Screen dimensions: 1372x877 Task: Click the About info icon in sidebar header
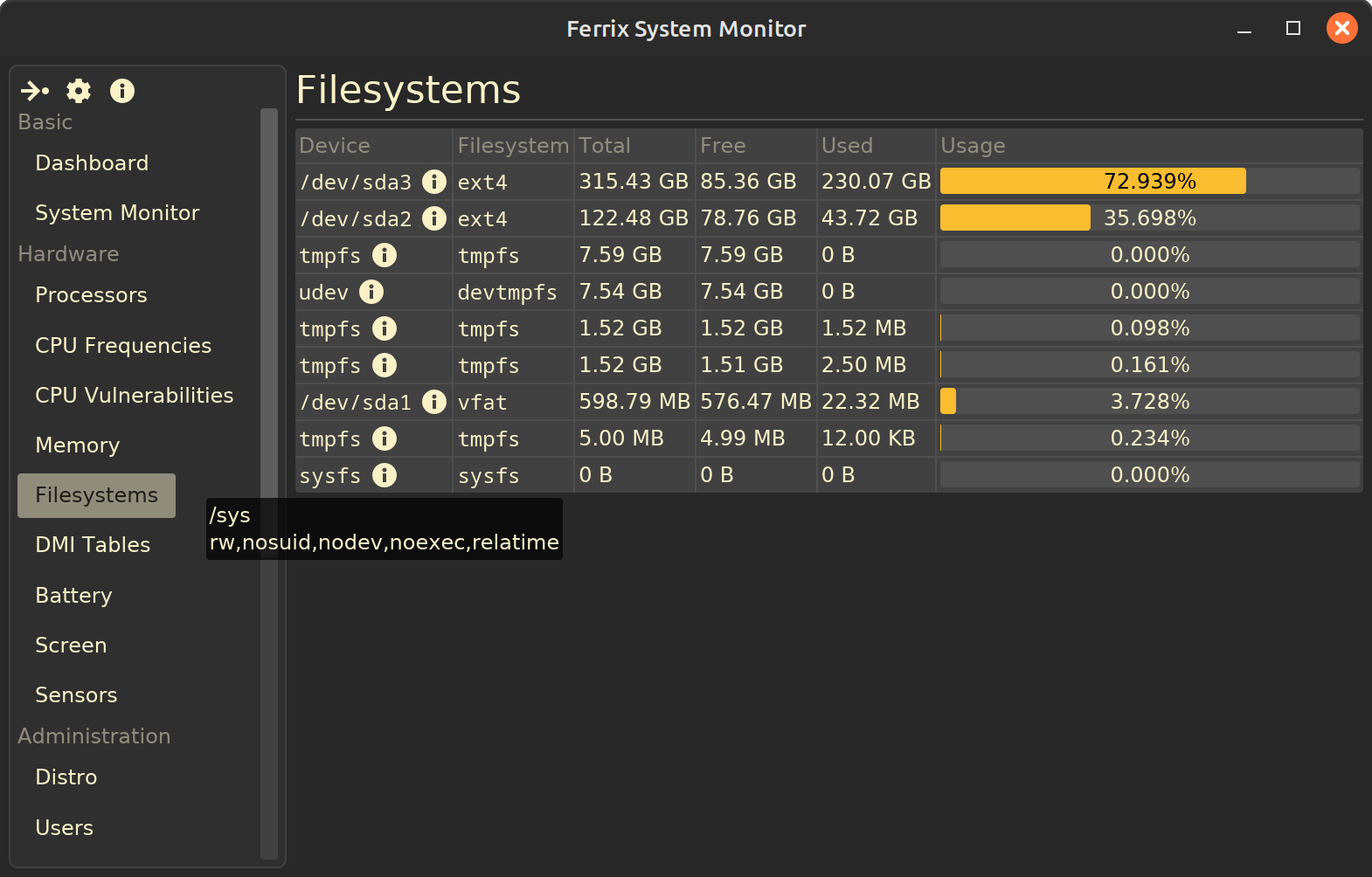[122, 91]
